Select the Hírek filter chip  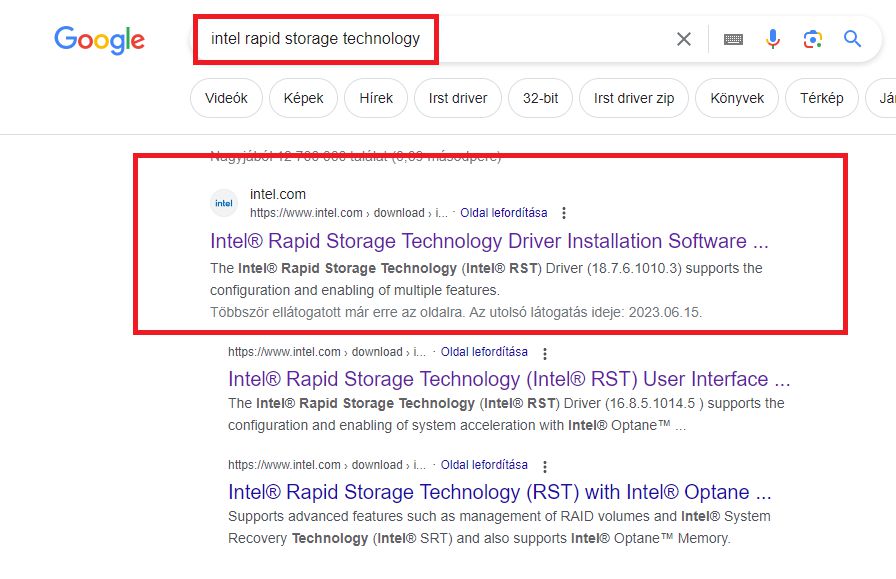(375, 98)
